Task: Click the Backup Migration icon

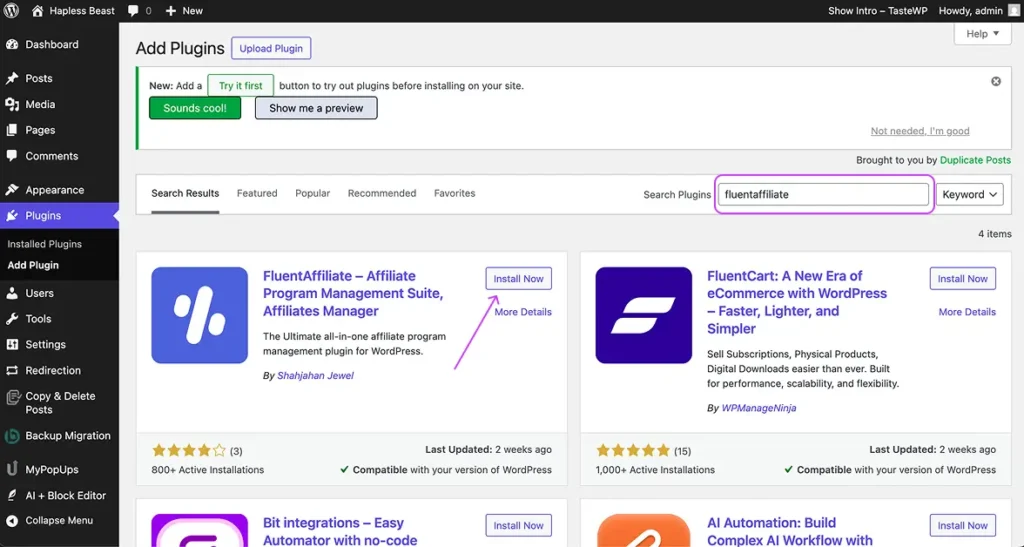Action: click(12, 436)
